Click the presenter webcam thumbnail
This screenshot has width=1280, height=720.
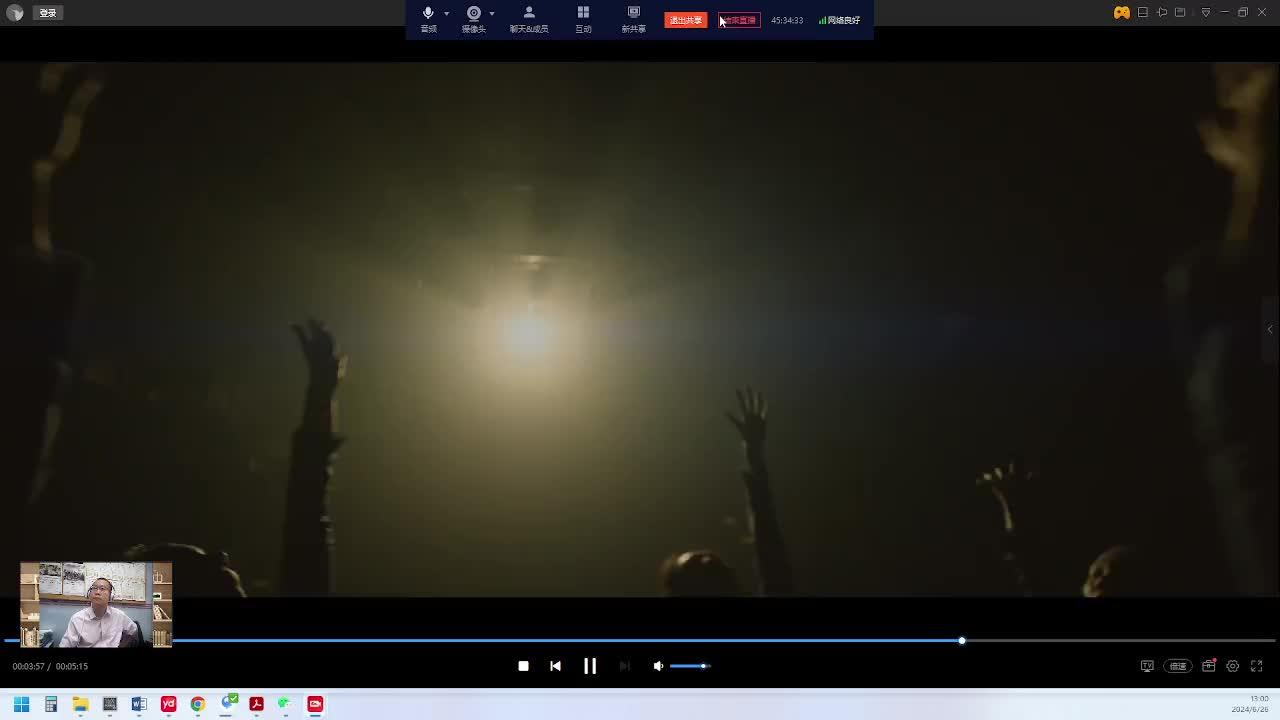pyautogui.click(x=96, y=604)
